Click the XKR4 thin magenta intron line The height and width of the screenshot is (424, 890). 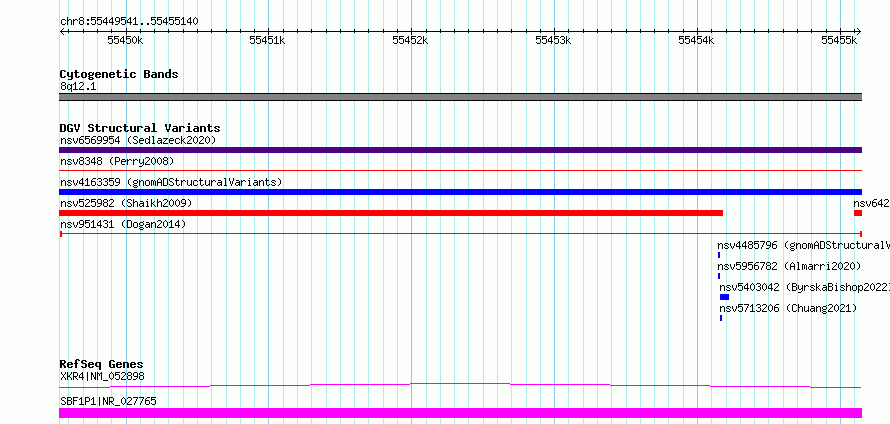(460, 385)
